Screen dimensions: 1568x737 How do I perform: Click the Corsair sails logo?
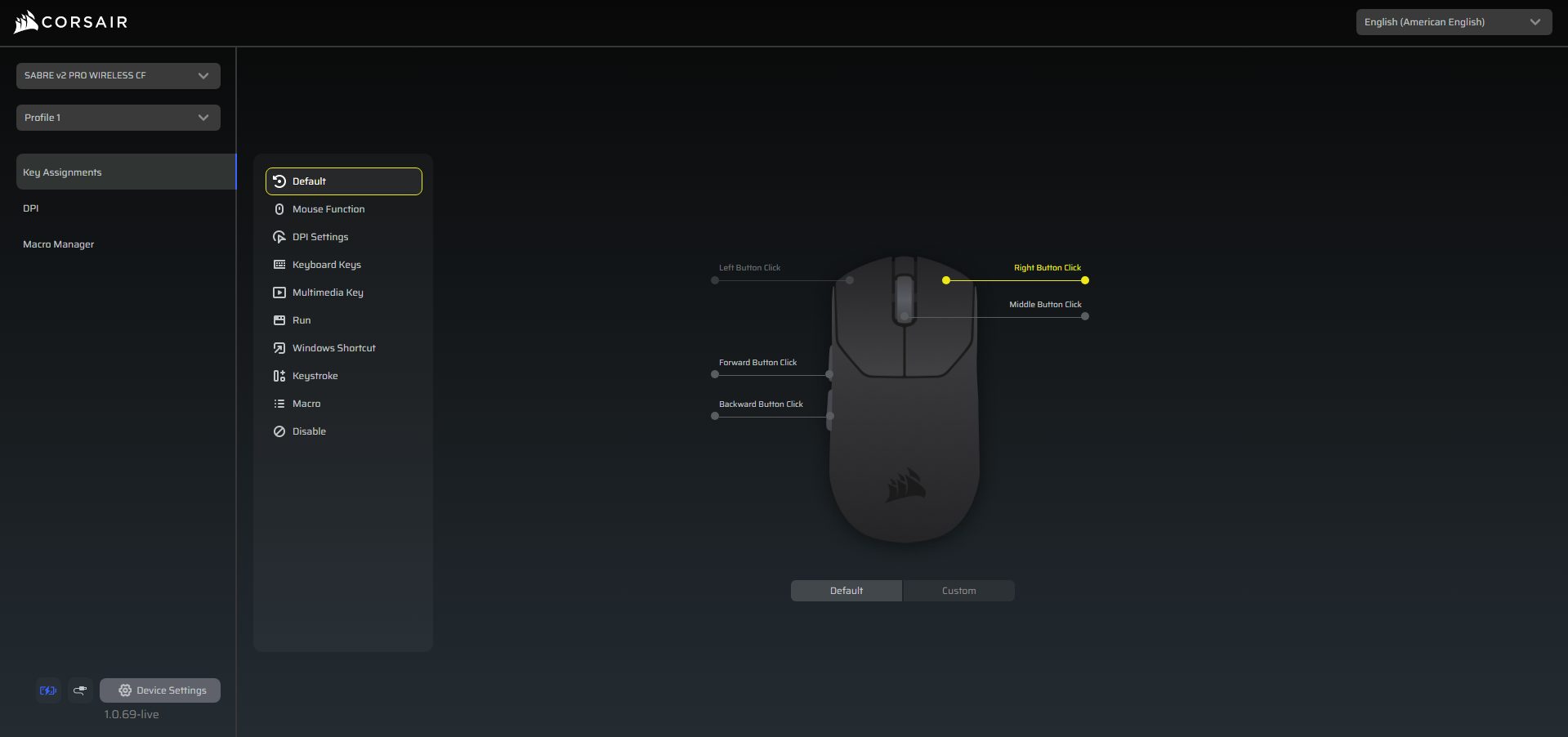point(26,22)
